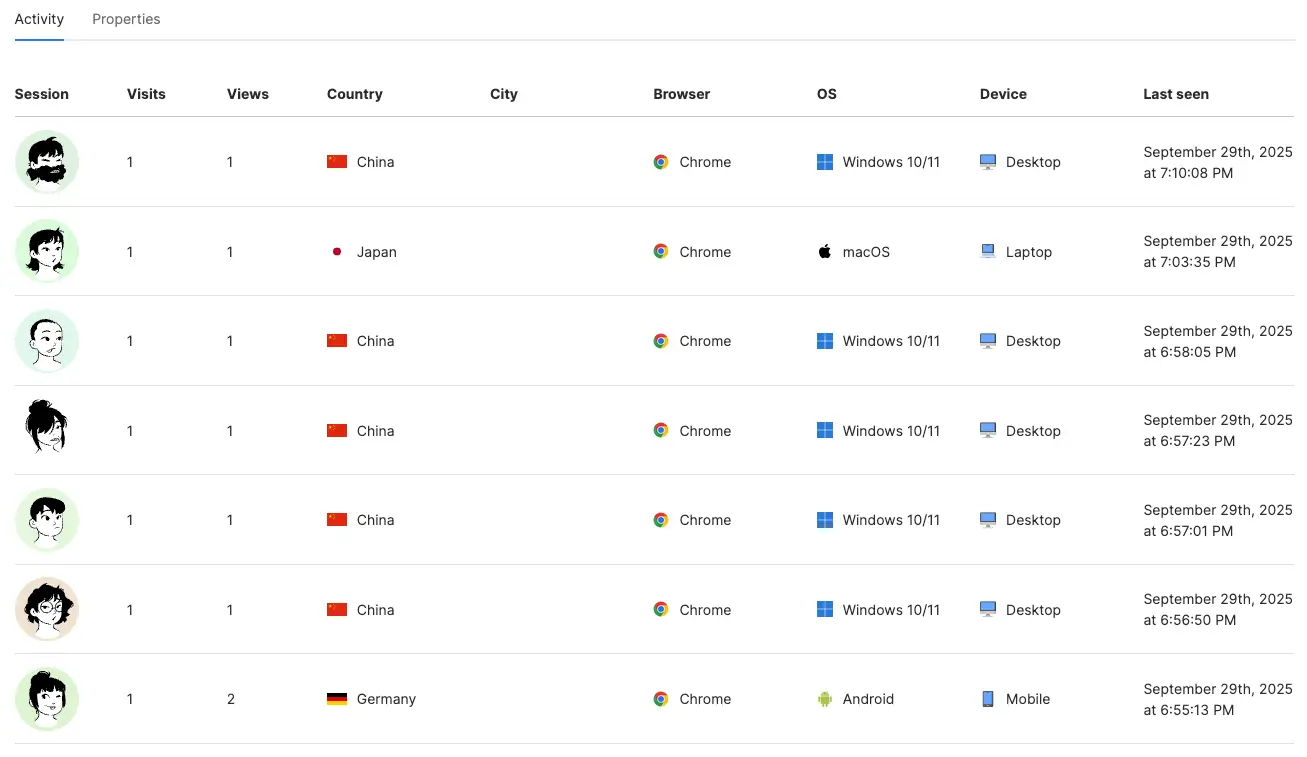The width and height of the screenshot is (1307, 757).
Task: Click the Country column header
Action: coord(355,94)
